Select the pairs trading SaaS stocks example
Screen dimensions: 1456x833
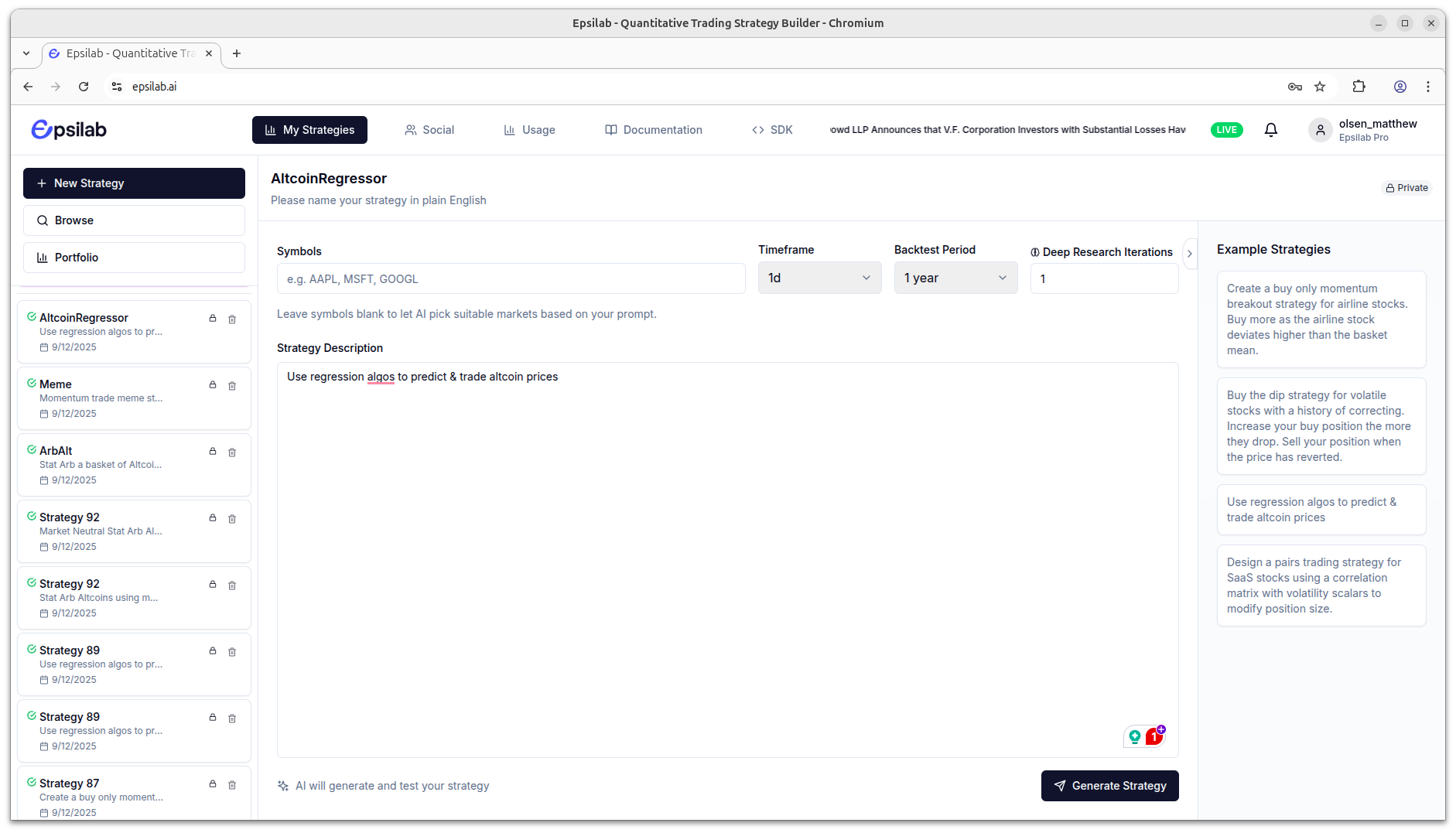1321,585
